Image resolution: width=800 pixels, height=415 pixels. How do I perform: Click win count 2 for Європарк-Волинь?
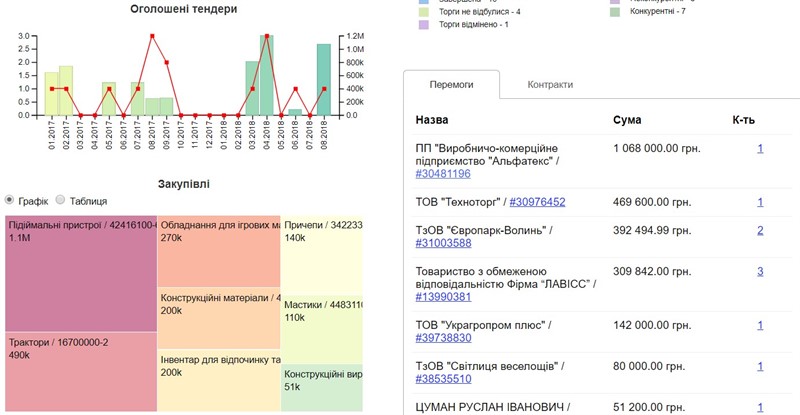(760, 231)
